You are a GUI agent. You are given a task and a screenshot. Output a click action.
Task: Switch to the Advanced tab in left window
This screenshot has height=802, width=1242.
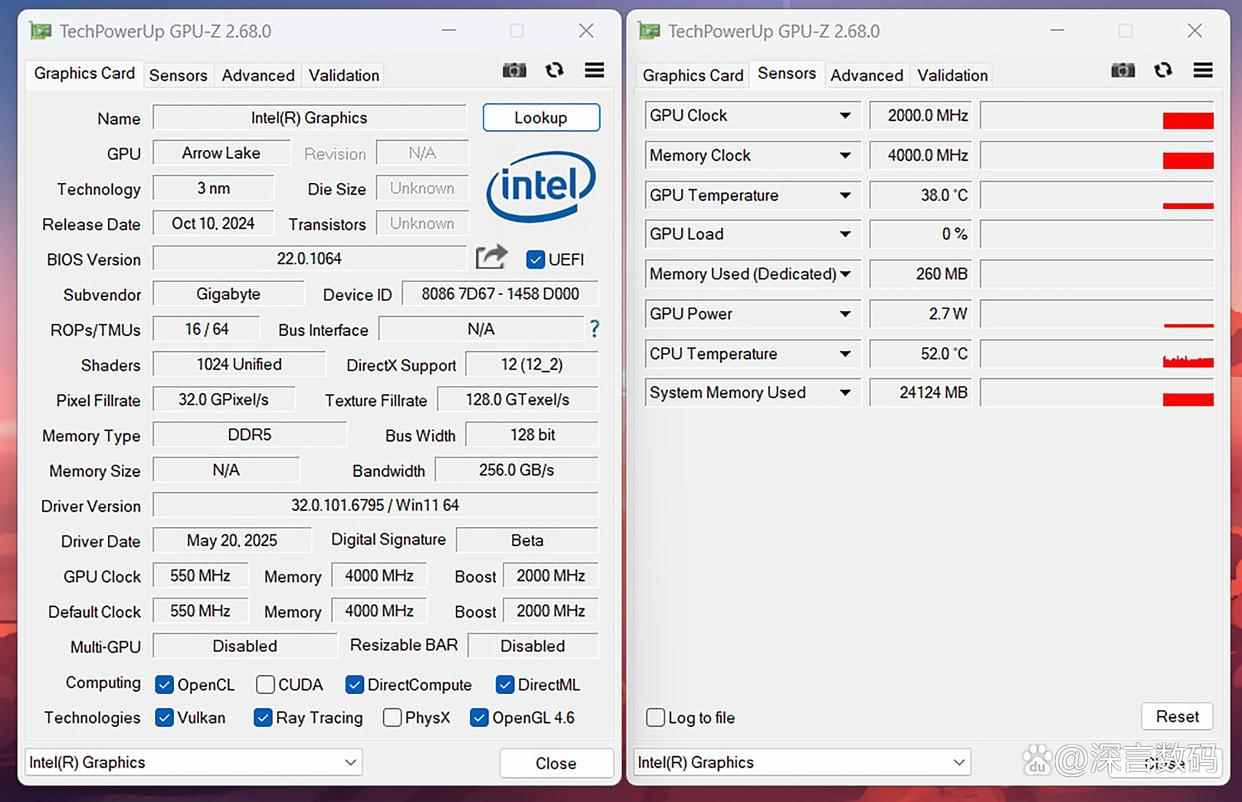tap(258, 75)
